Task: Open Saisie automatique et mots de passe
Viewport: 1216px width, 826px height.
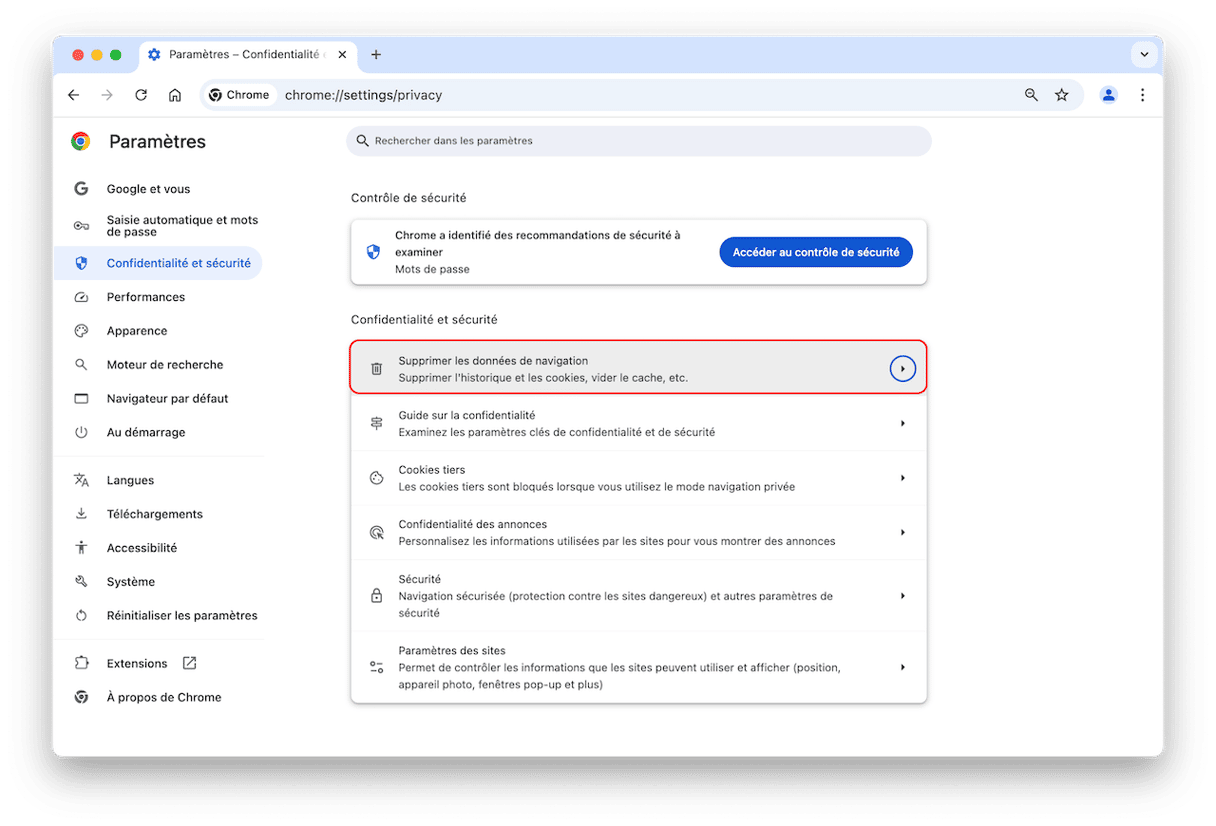Action: [182, 226]
